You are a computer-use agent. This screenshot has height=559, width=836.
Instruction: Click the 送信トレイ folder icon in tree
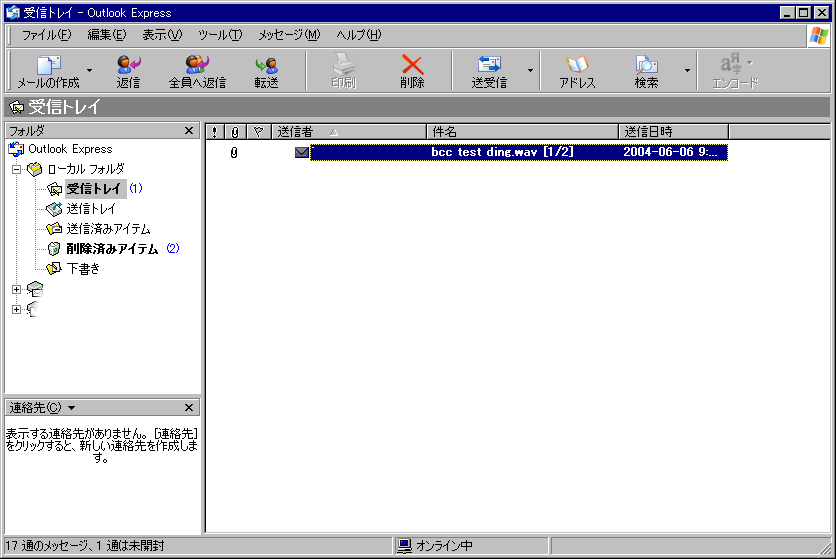tap(54, 209)
